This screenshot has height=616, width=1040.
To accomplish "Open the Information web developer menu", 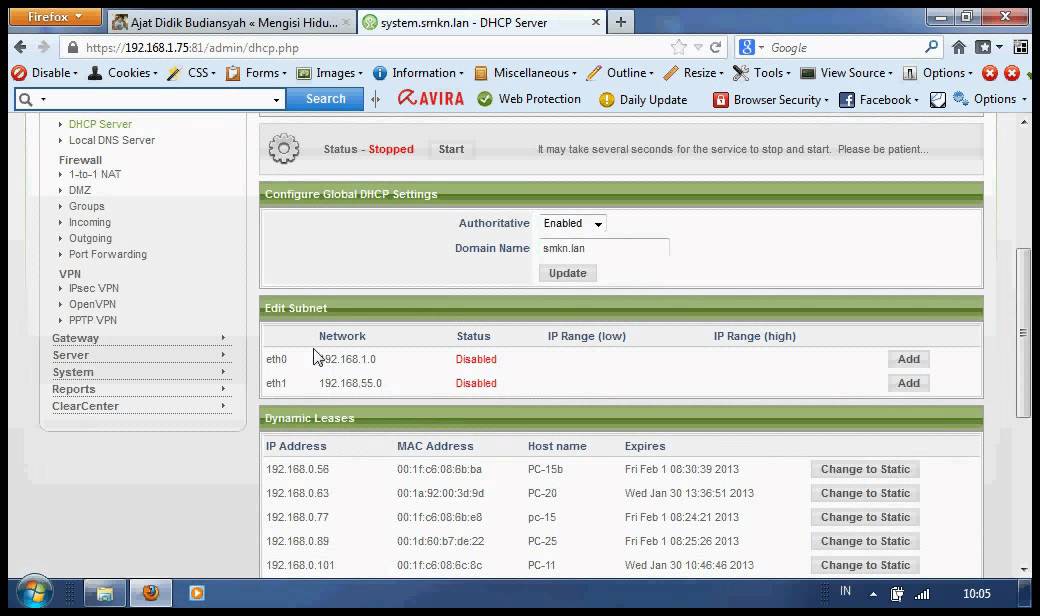I will tap(418, 73).
